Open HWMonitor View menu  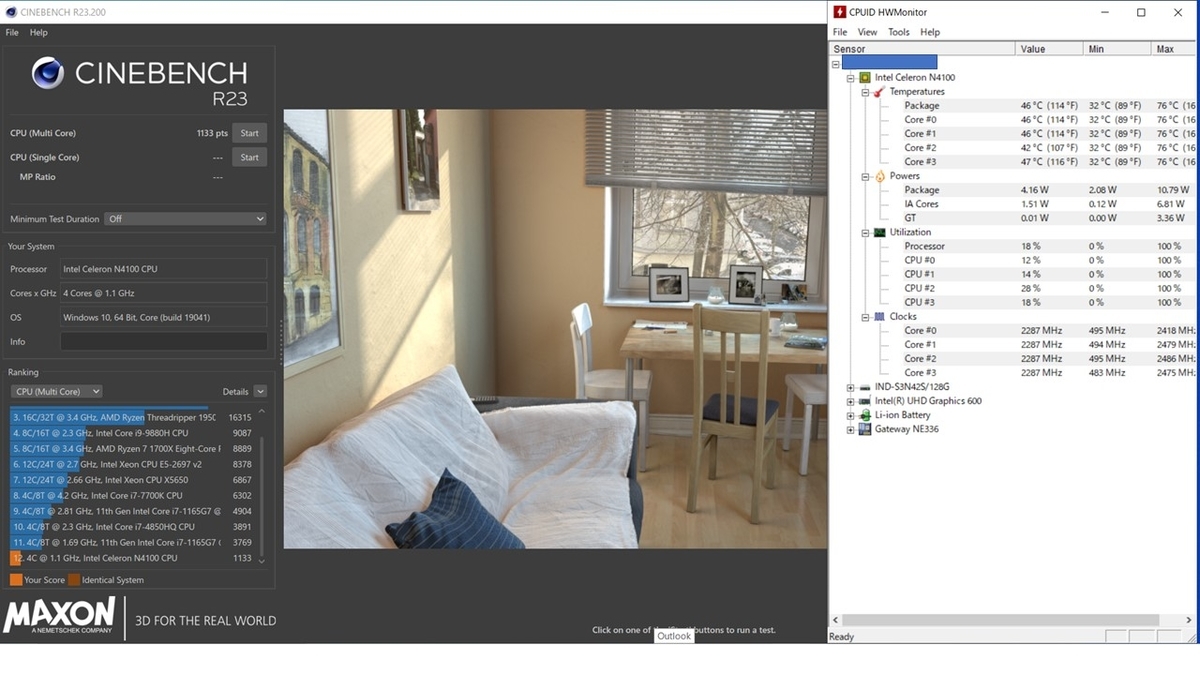[867, 32]
